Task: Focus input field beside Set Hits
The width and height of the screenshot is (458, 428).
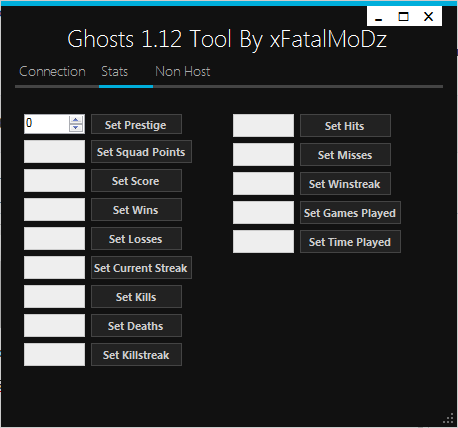Action: point(263,126)
